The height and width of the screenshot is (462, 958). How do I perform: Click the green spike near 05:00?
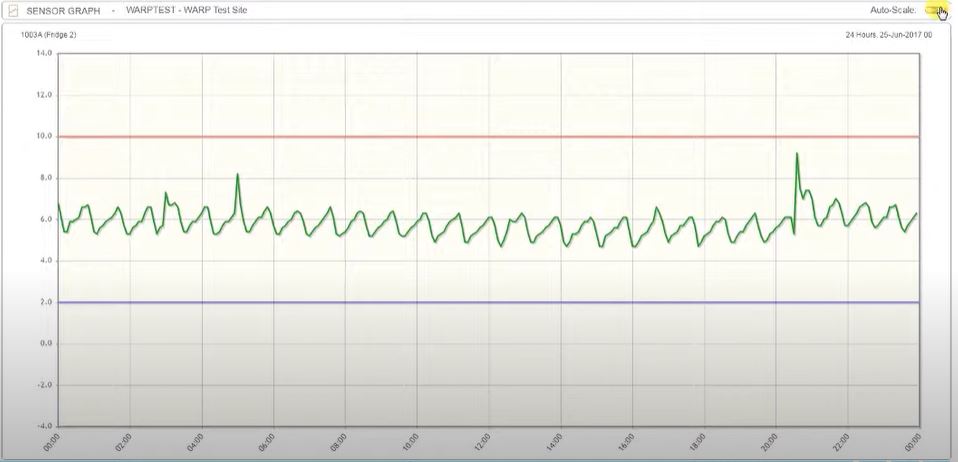[237, 175]
